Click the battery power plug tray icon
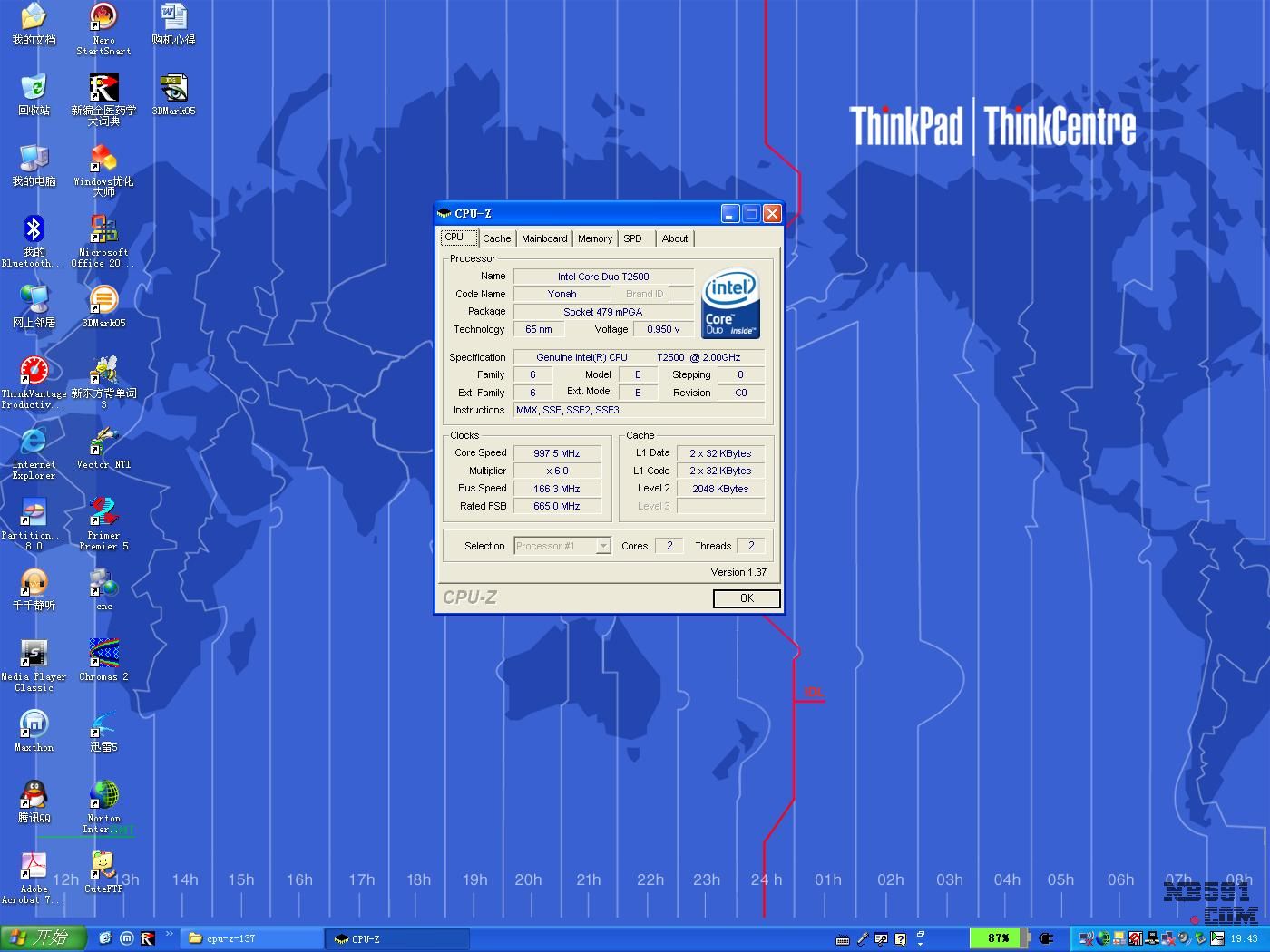The width and height of the screenshot is (1270, 952). (x=1046, y=938)
